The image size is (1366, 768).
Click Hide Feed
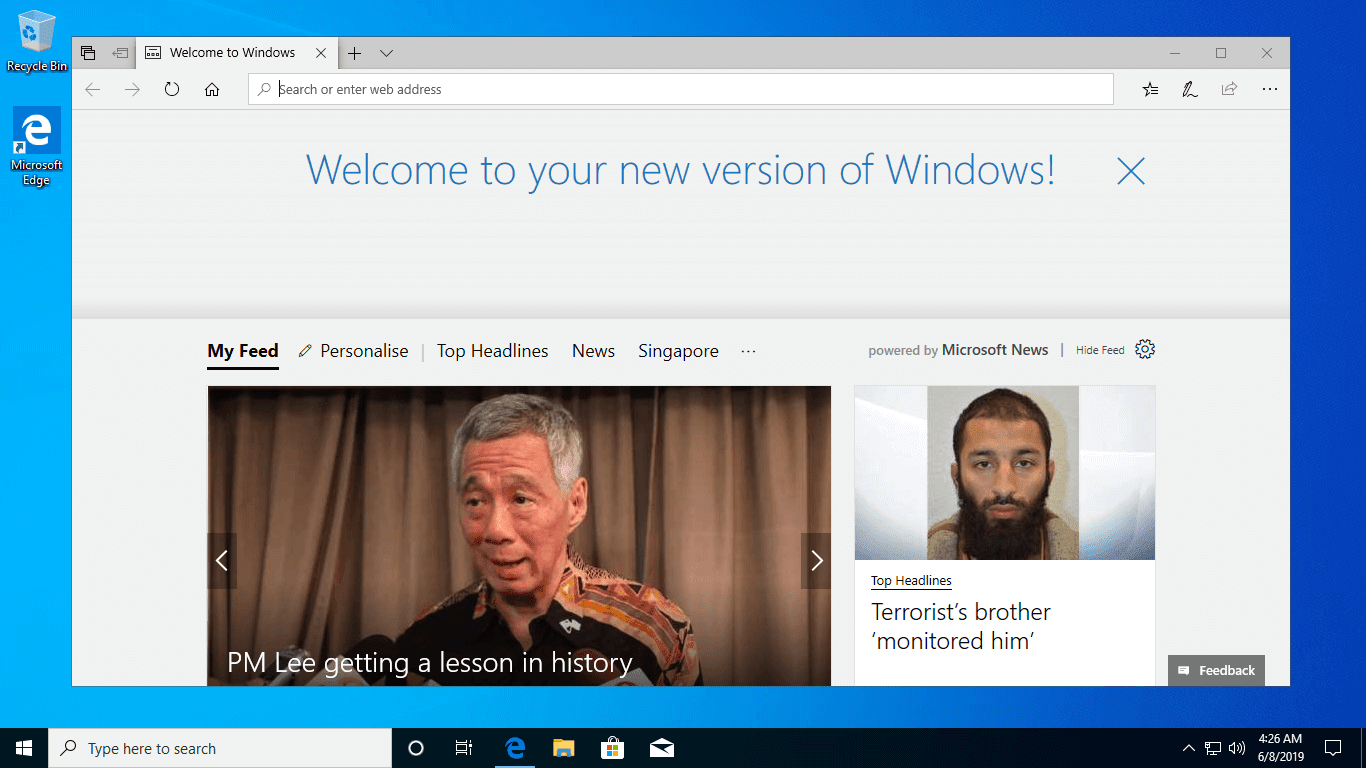click(1100, 350)
